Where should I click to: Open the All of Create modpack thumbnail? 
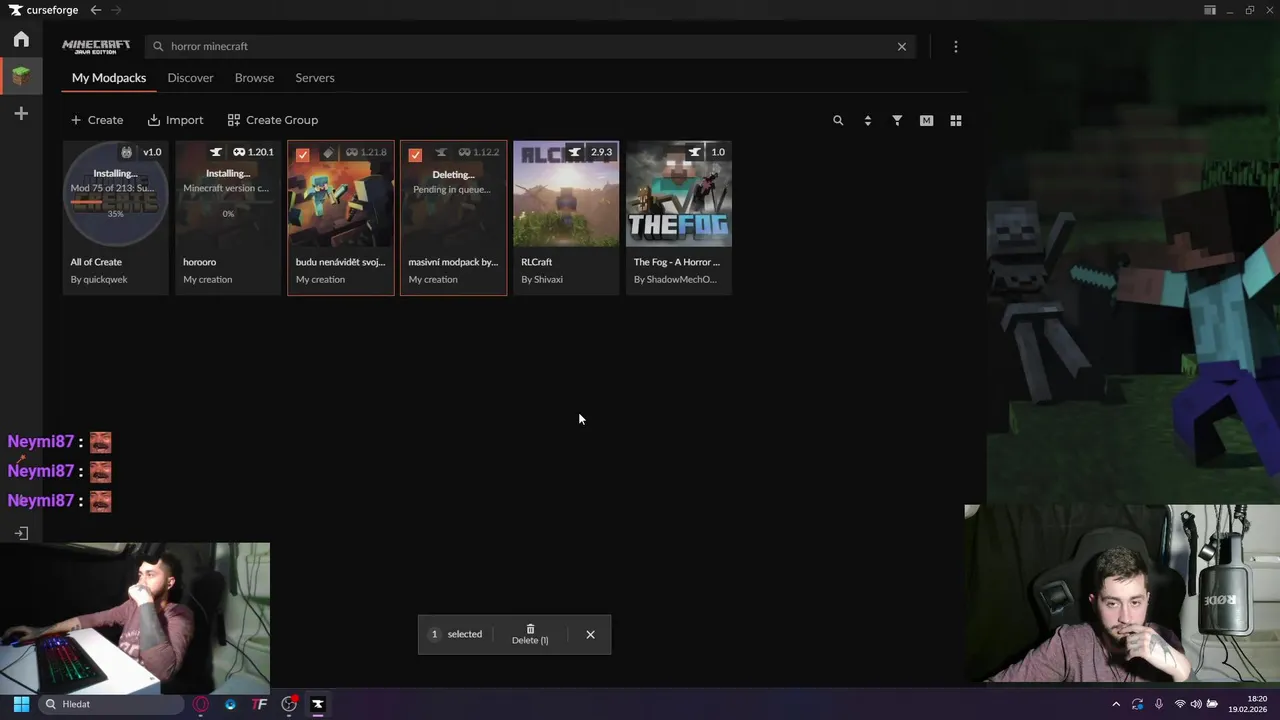[116, 194]
